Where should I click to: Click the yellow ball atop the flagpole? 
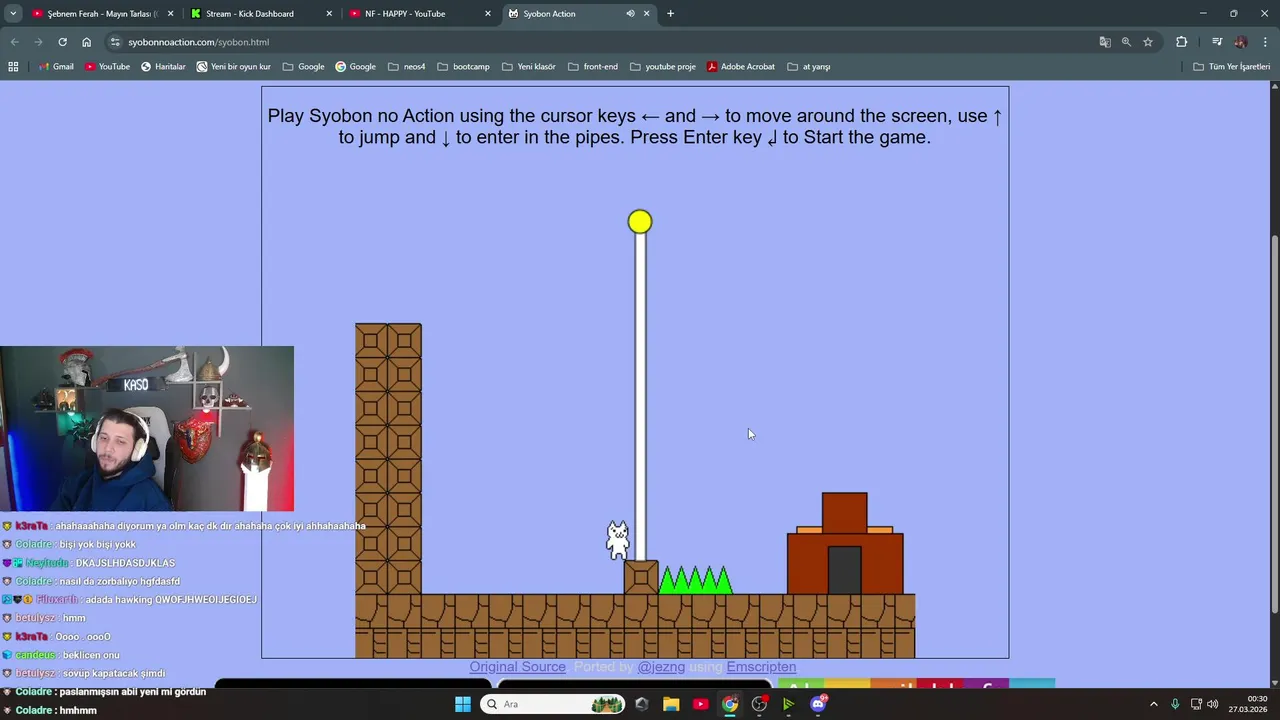tap(640, 222)
